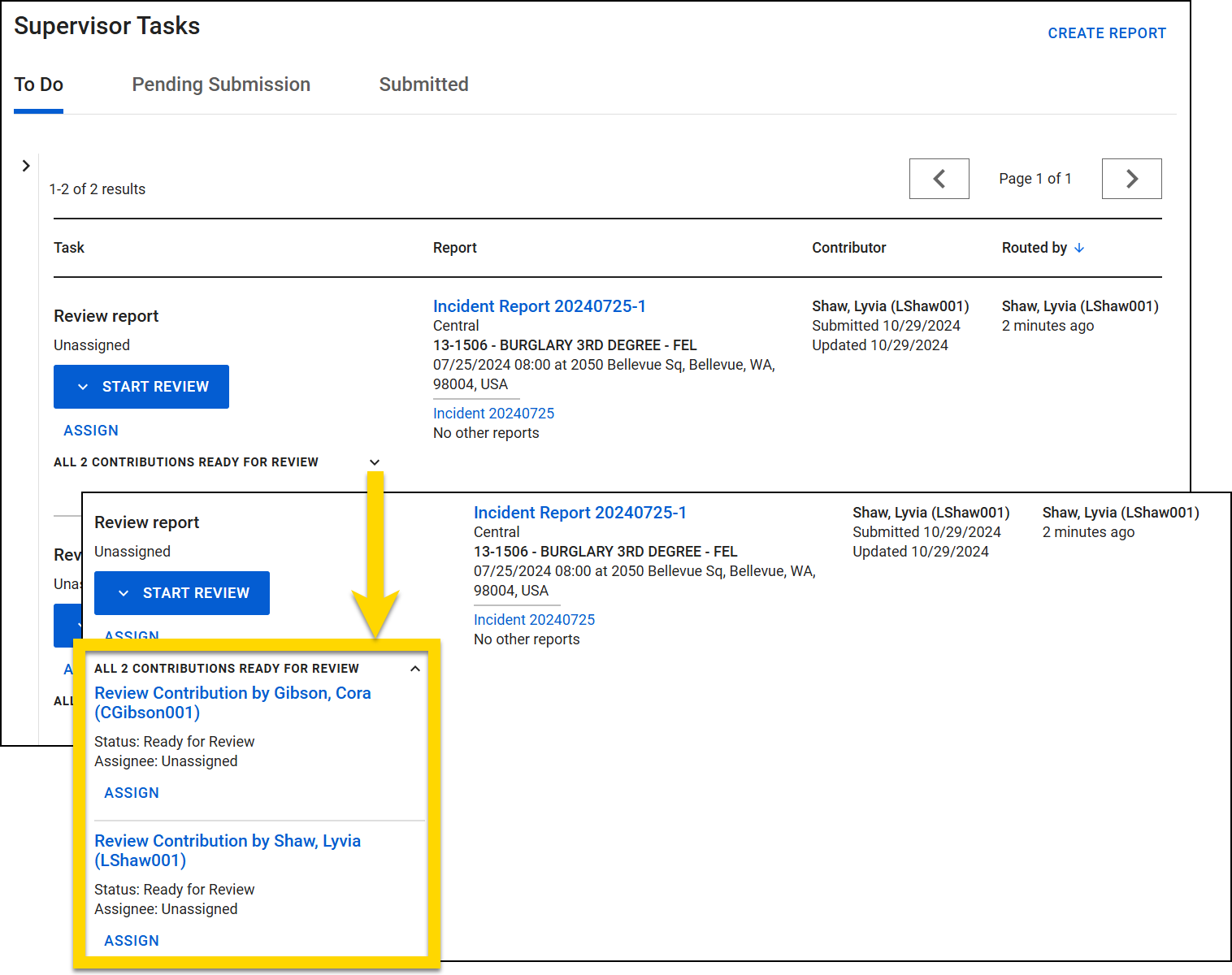Screen dimensions: 1232x975
Task: Expand ALL 2 CONTRIBUTIONS READY FOR REVIEW in the top task
Action: 375,461
